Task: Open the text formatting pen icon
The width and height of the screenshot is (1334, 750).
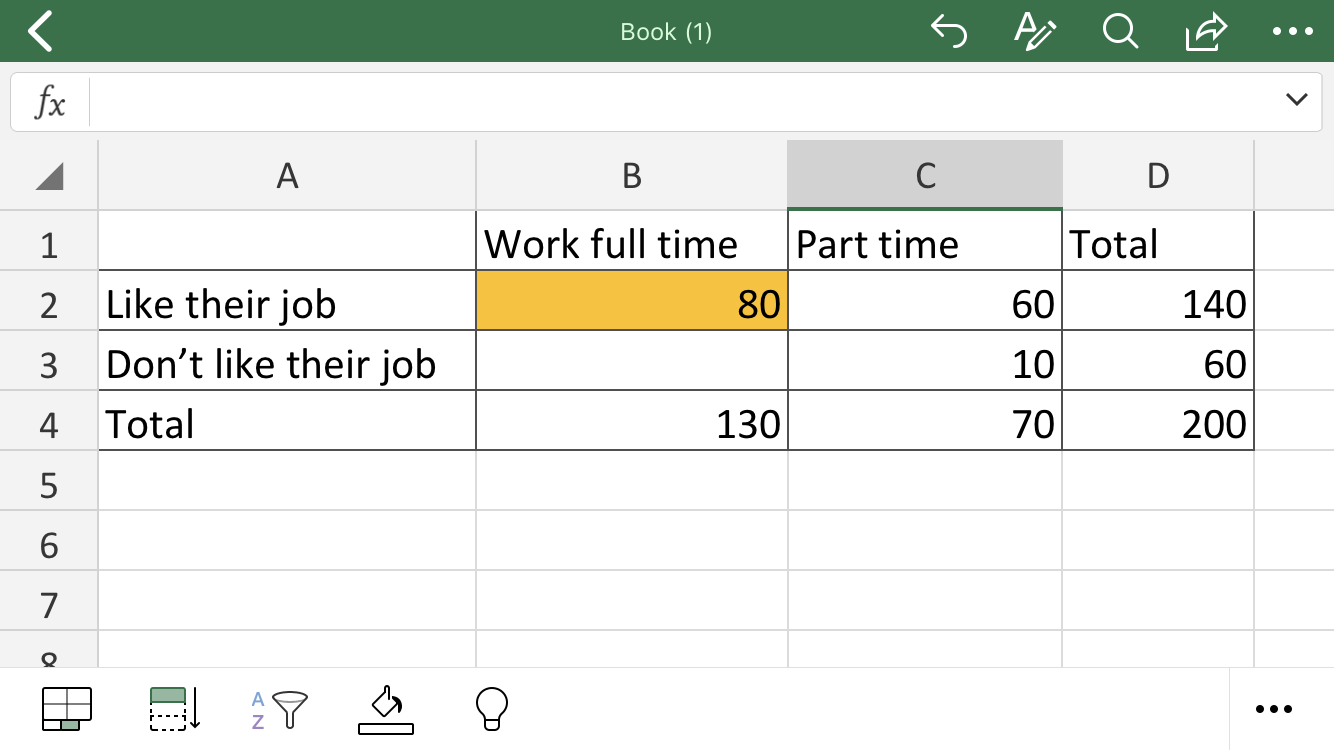Action: 1034,32
